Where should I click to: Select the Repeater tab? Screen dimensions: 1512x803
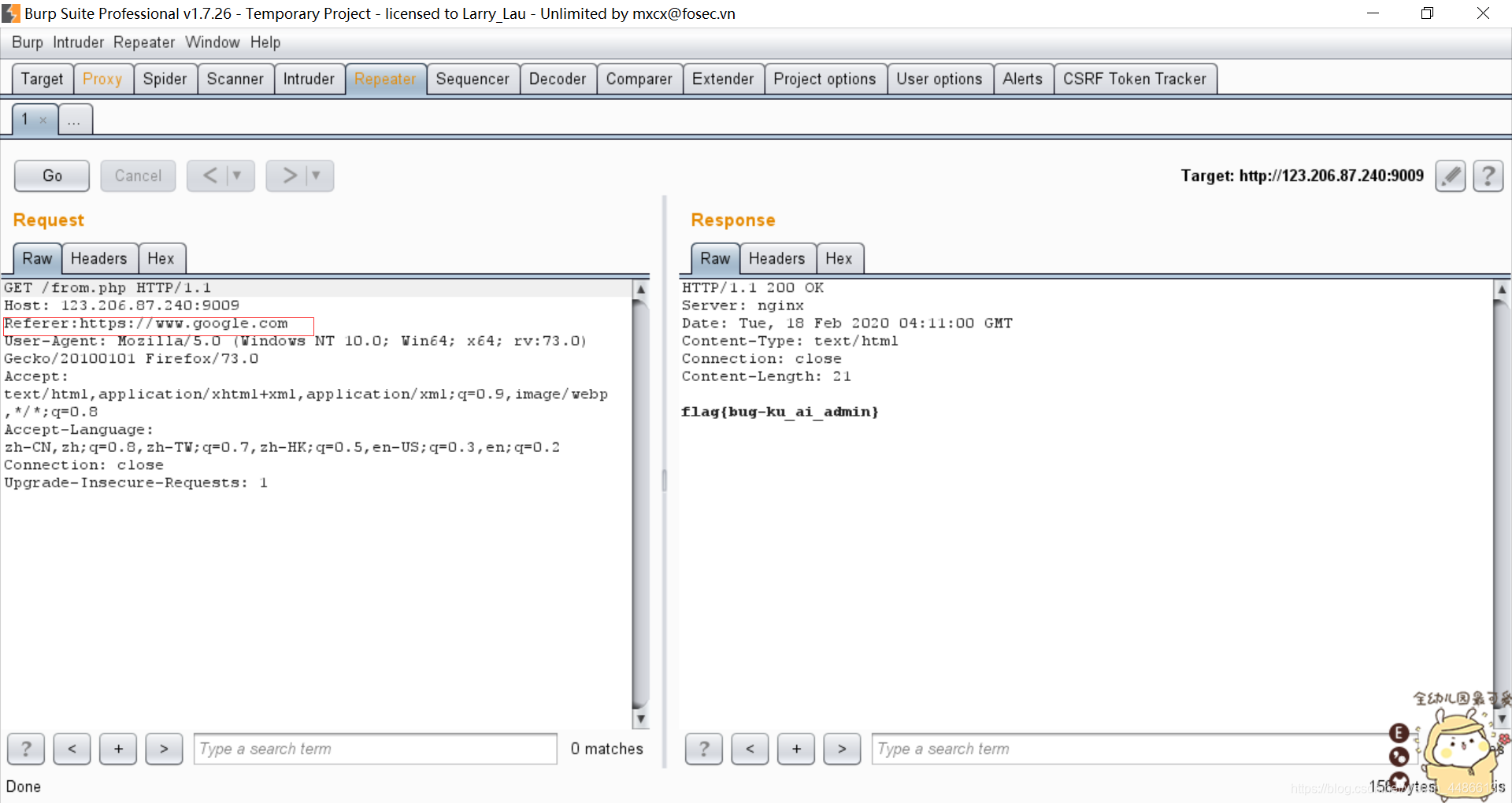[385, 79]
